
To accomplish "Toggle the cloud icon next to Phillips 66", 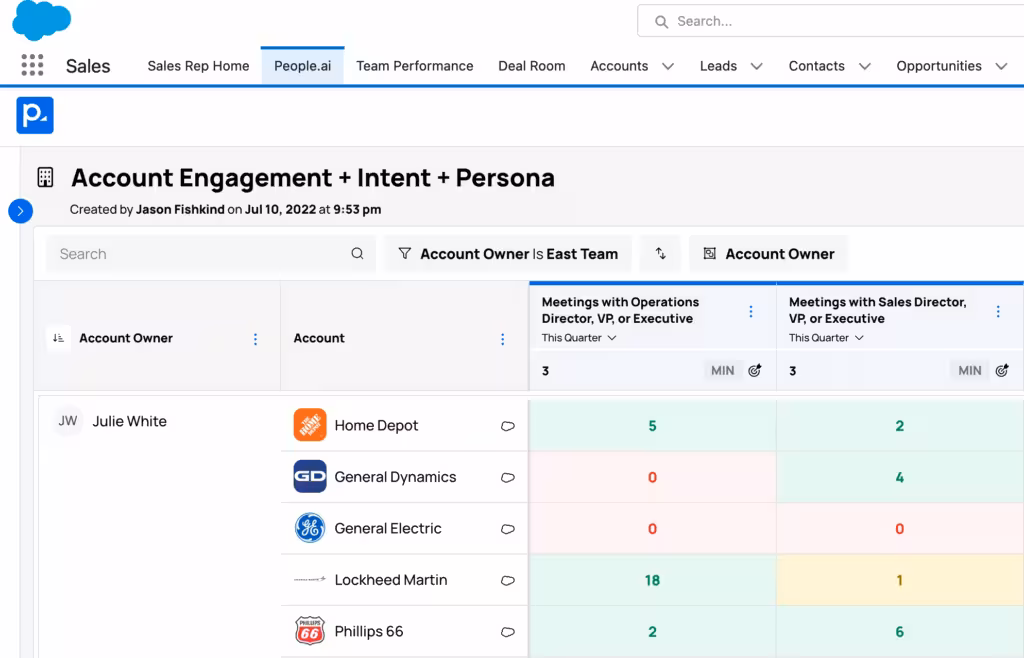I will (508, 632).
